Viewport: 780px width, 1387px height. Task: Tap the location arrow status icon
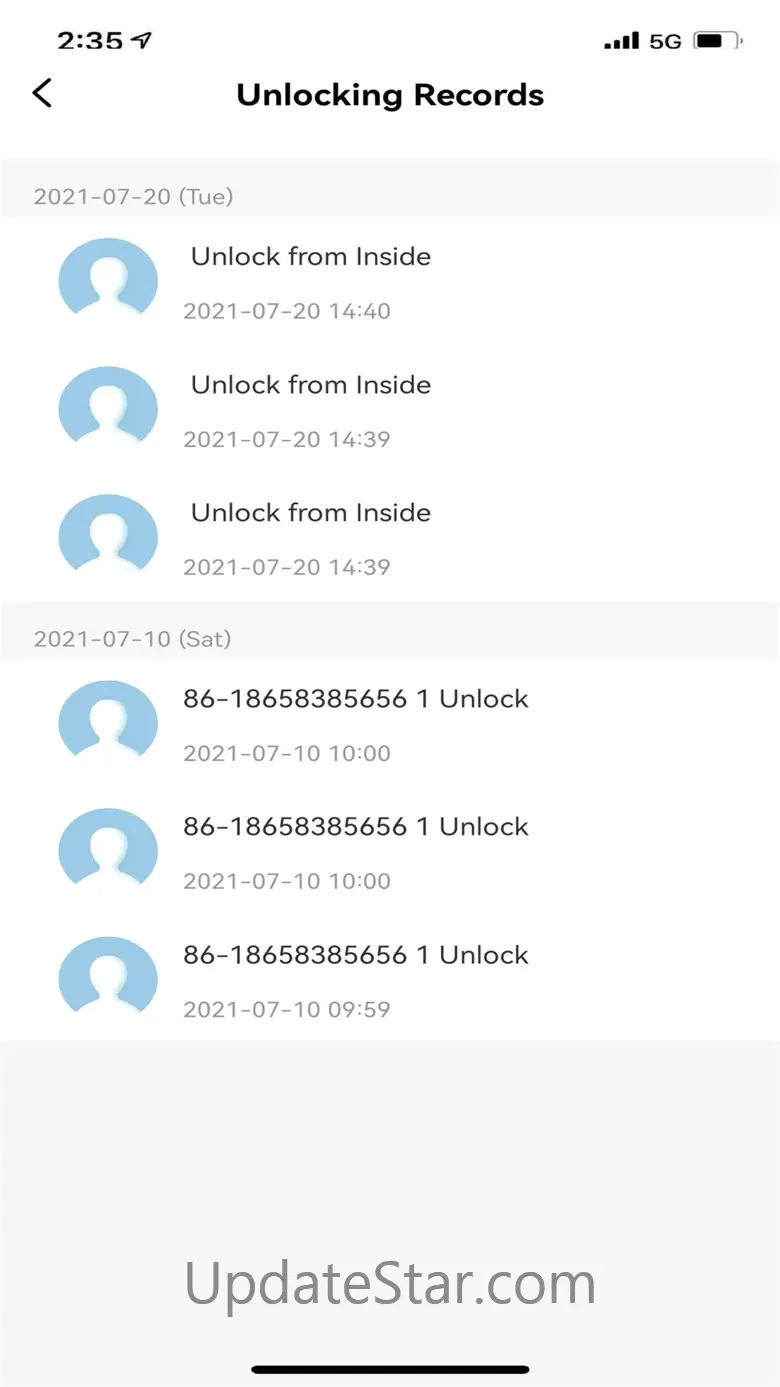click(x=142, y=41)
